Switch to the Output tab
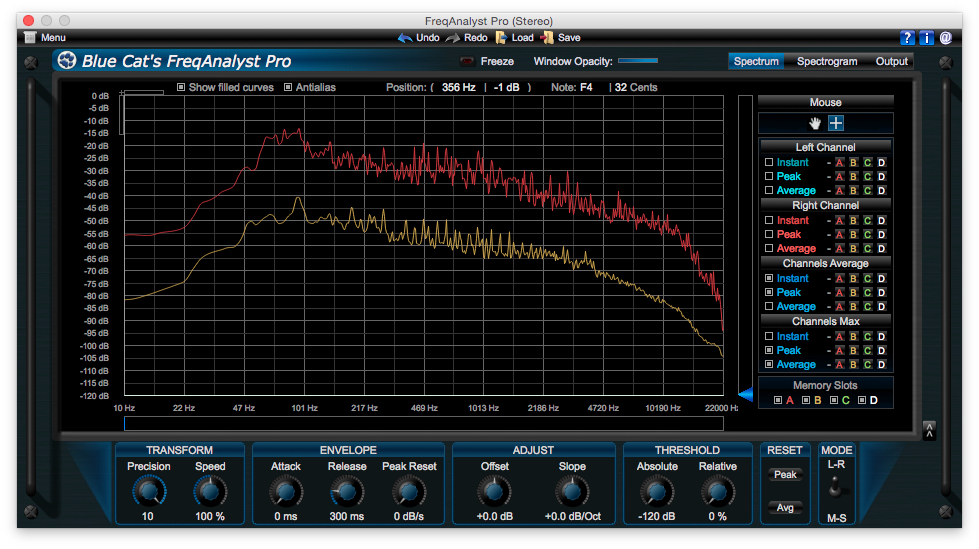 (892, 61)
